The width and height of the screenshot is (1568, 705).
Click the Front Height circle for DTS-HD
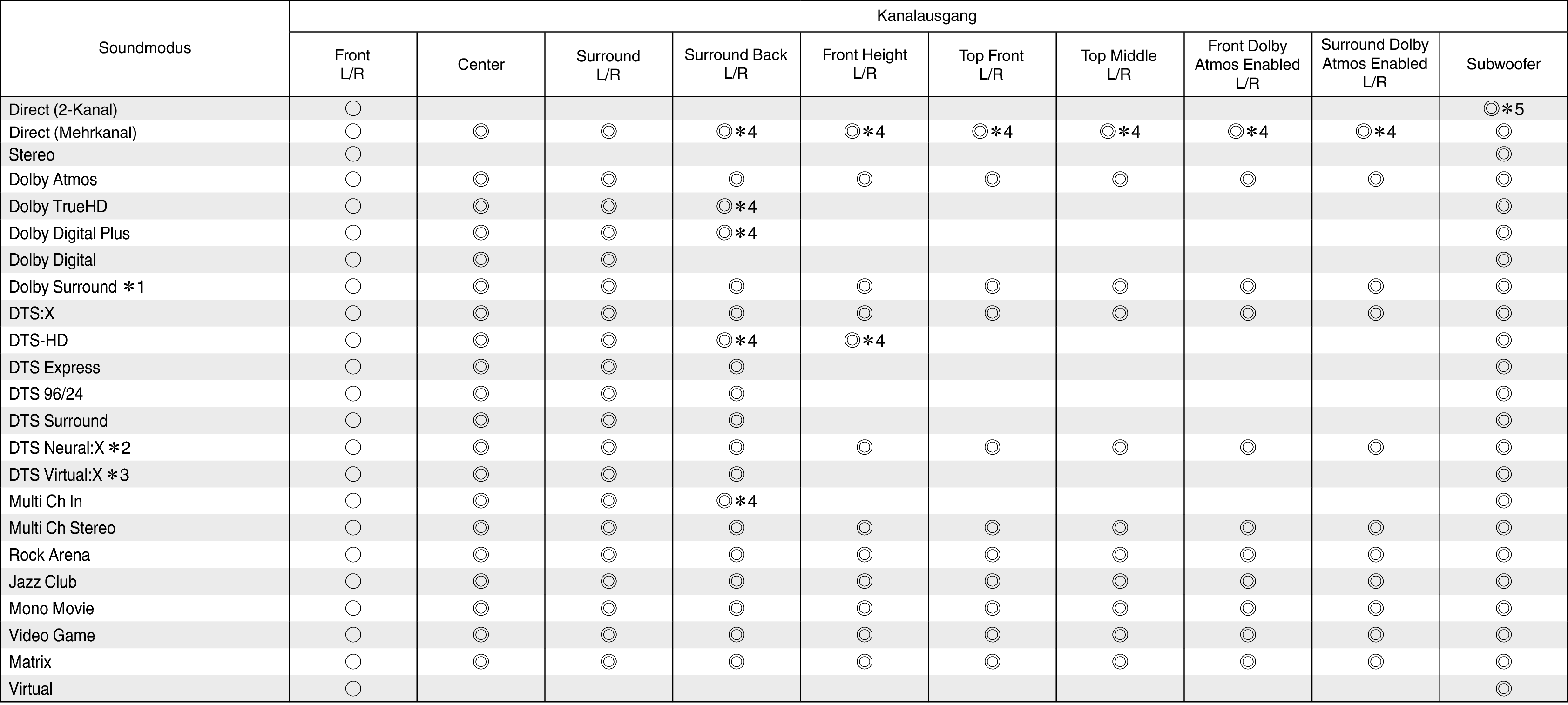point(852,340)
